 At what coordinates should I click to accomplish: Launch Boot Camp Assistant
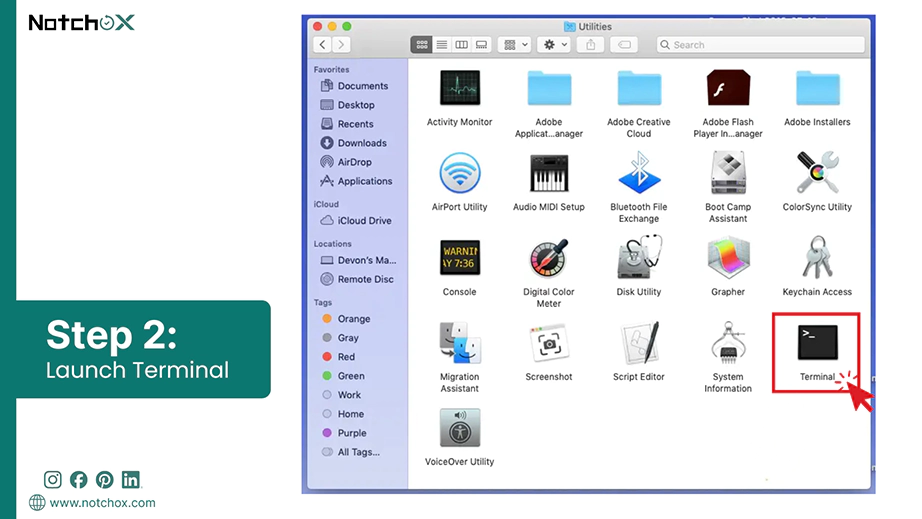click(x=728, y=173)
